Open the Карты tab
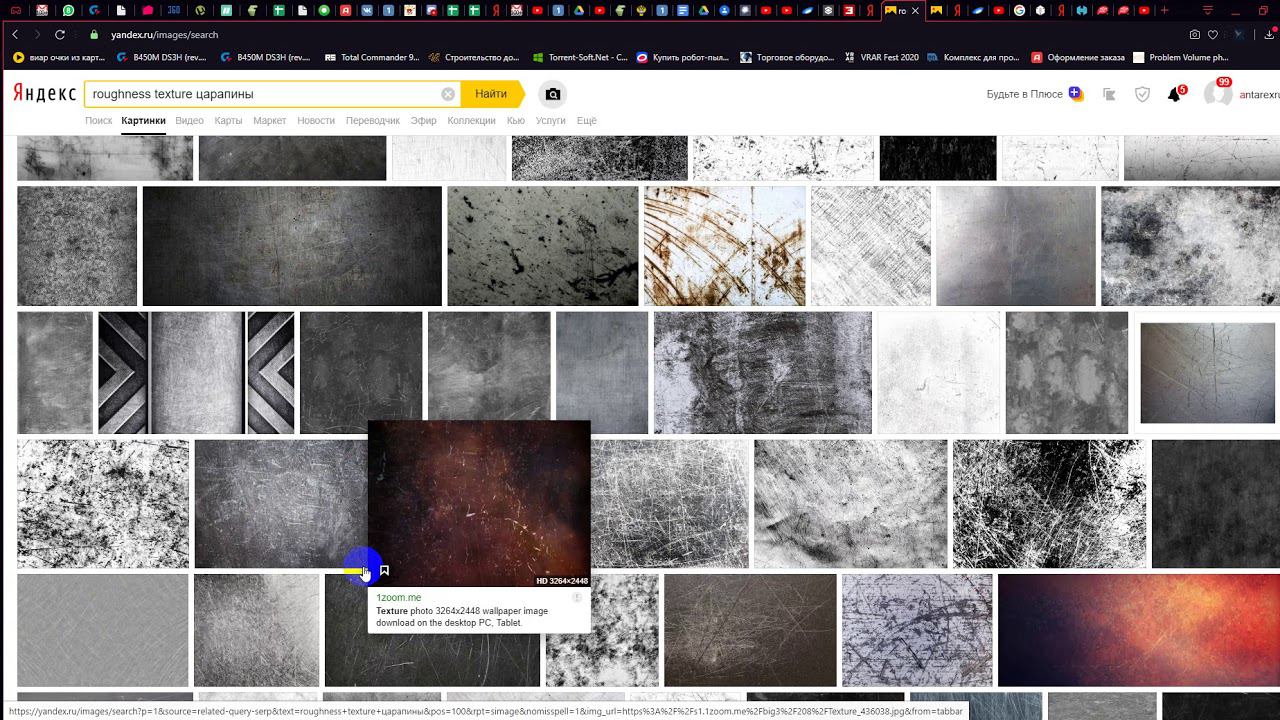 point(228,121)
